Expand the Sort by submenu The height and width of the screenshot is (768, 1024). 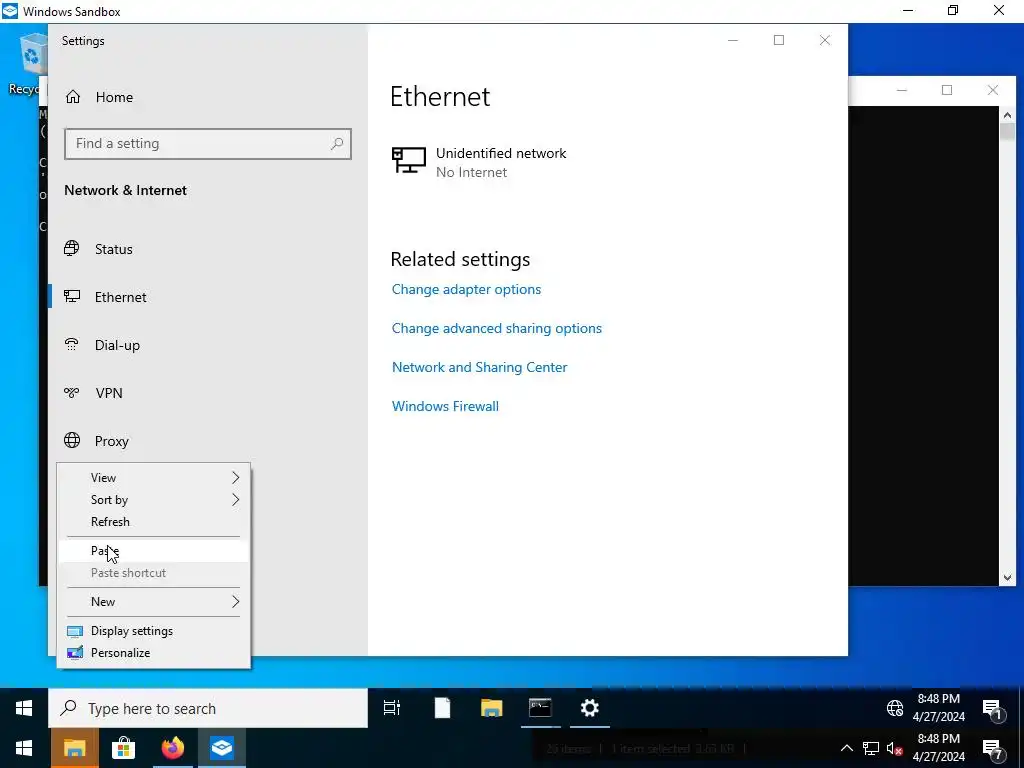(153, 500)
